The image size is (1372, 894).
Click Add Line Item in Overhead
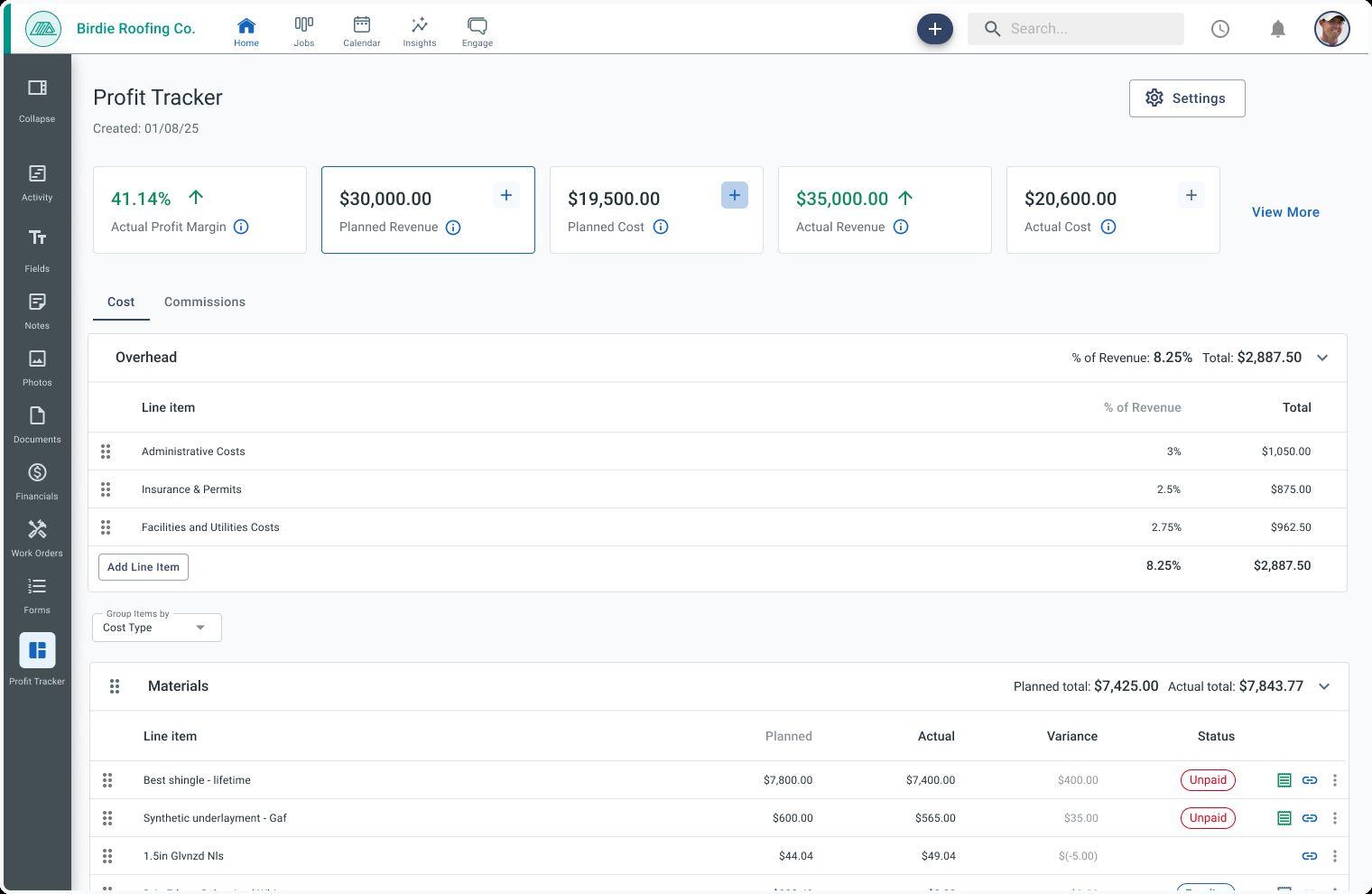tap(144, 567)
